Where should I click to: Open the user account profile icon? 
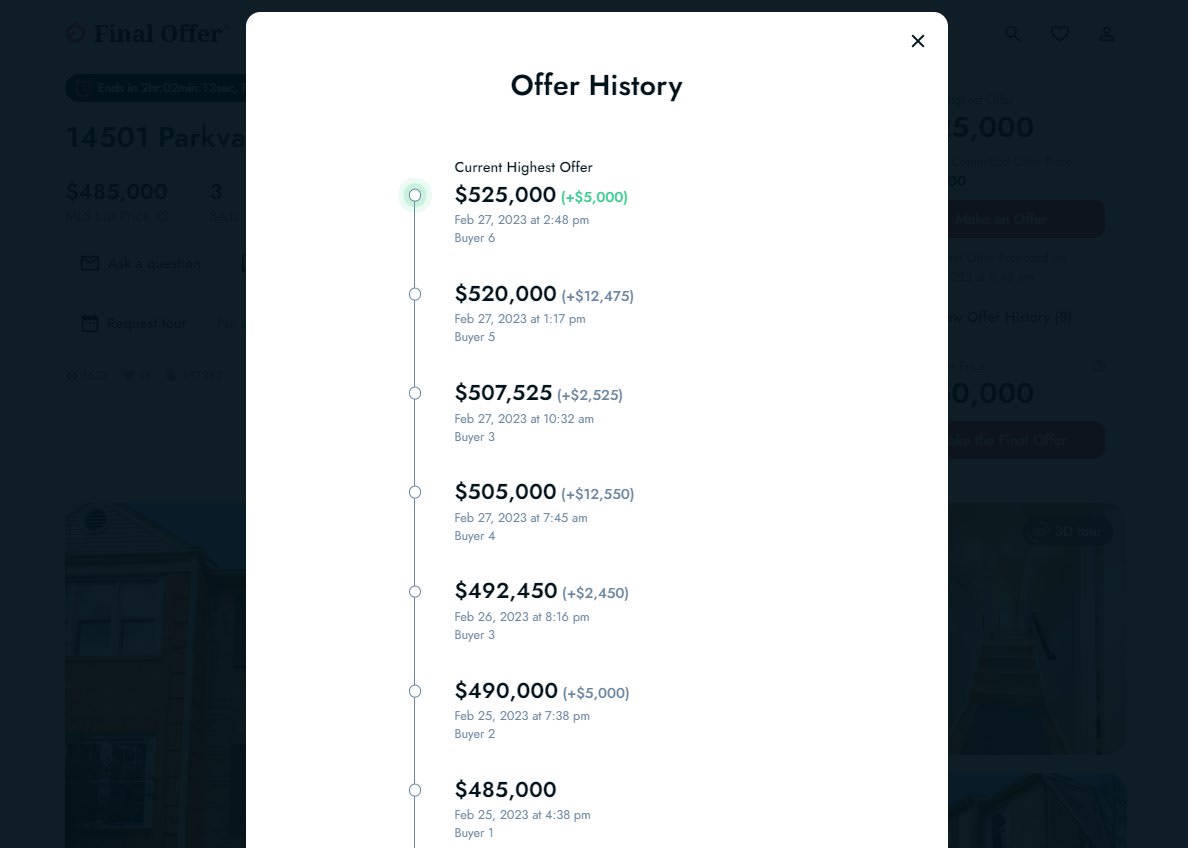[1106, 33]
